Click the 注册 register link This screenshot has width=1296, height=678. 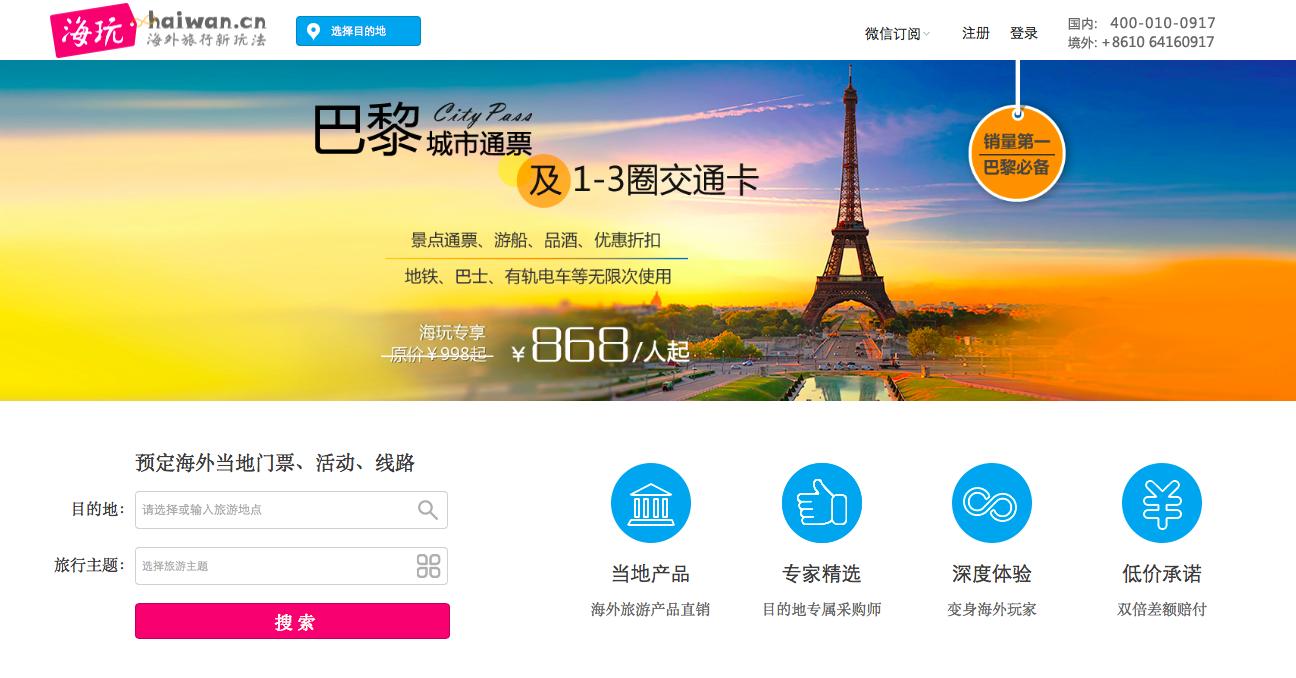click(x=976, y=33)
